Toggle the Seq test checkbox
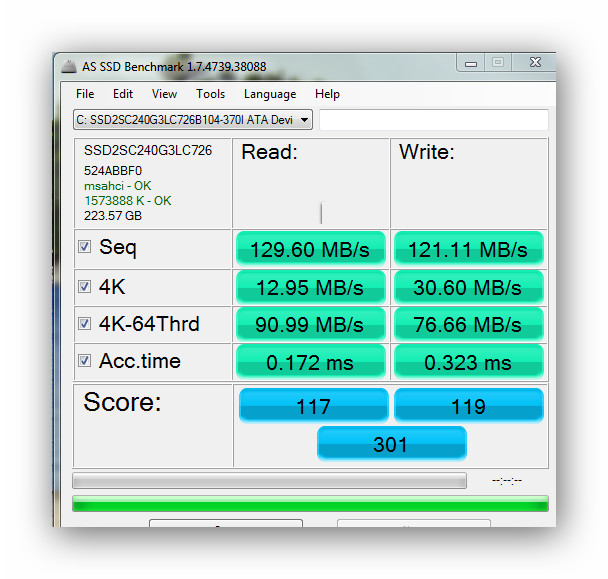Viewport: 608px width, 579px height. click(x=85, y=247)
